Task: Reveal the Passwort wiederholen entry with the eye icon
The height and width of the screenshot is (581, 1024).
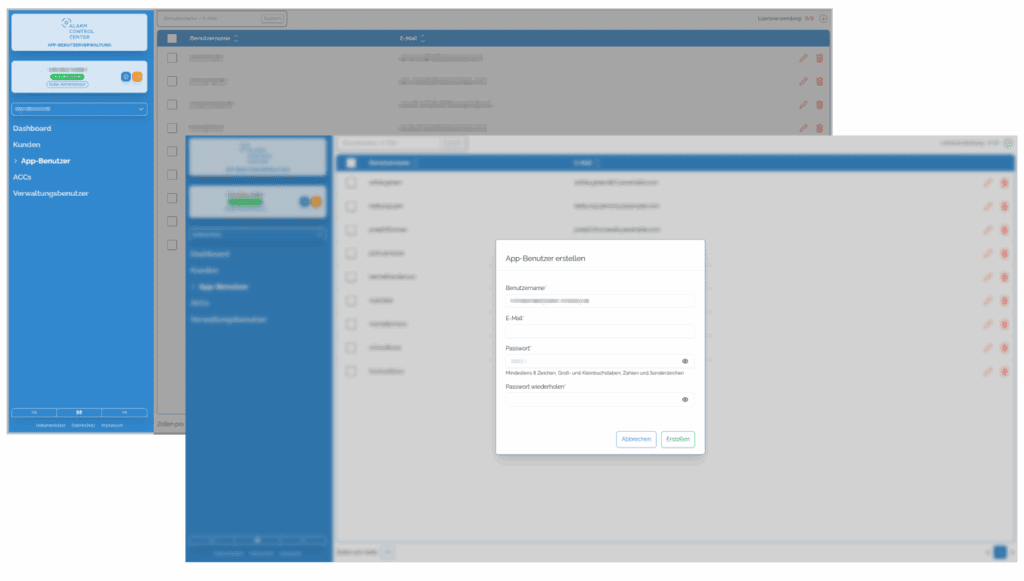Action: (685, 399)
